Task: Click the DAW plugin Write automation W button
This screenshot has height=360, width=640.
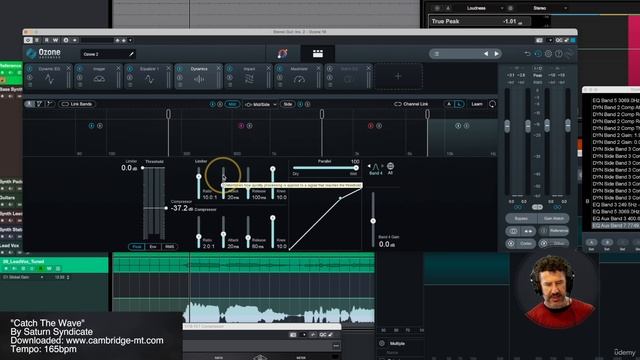Action: (56, 40)
